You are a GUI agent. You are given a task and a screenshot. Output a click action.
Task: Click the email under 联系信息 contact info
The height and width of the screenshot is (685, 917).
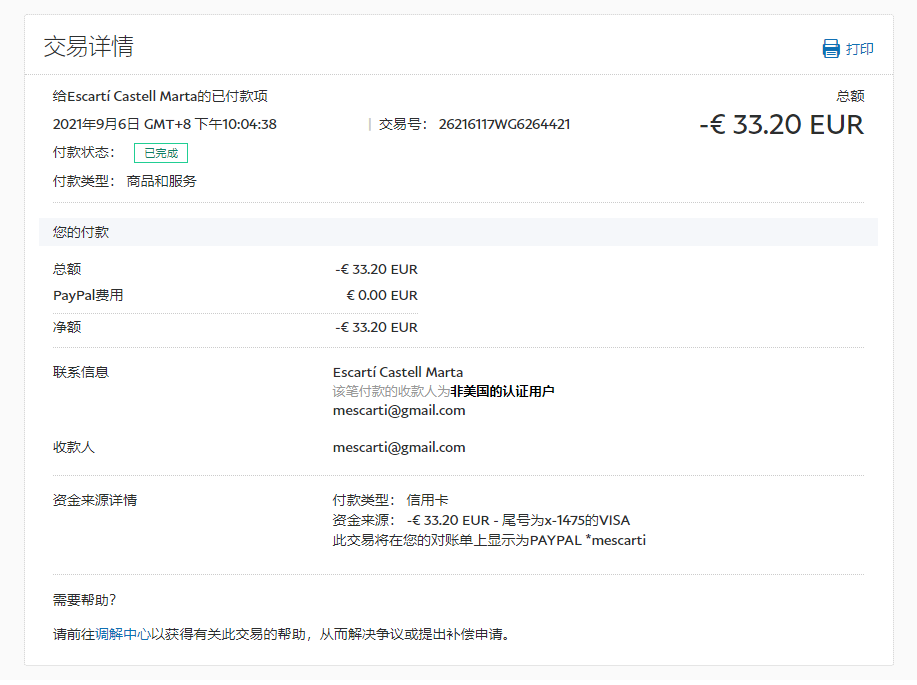click(399, 410)
